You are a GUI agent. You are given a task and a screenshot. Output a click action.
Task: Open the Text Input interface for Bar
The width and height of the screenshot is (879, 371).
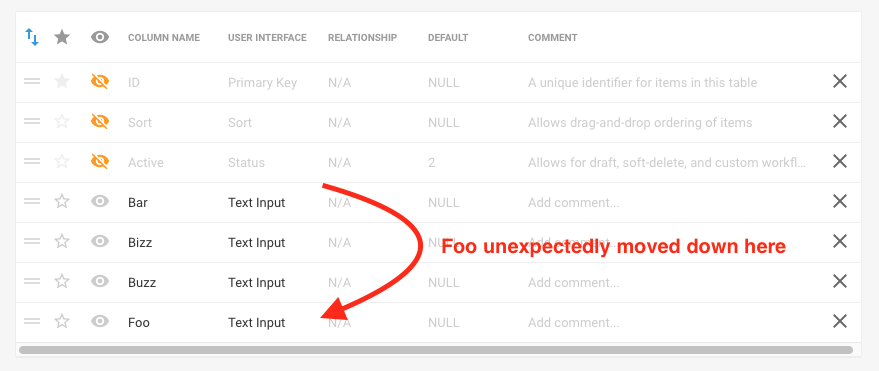click(x=256, y=202)
